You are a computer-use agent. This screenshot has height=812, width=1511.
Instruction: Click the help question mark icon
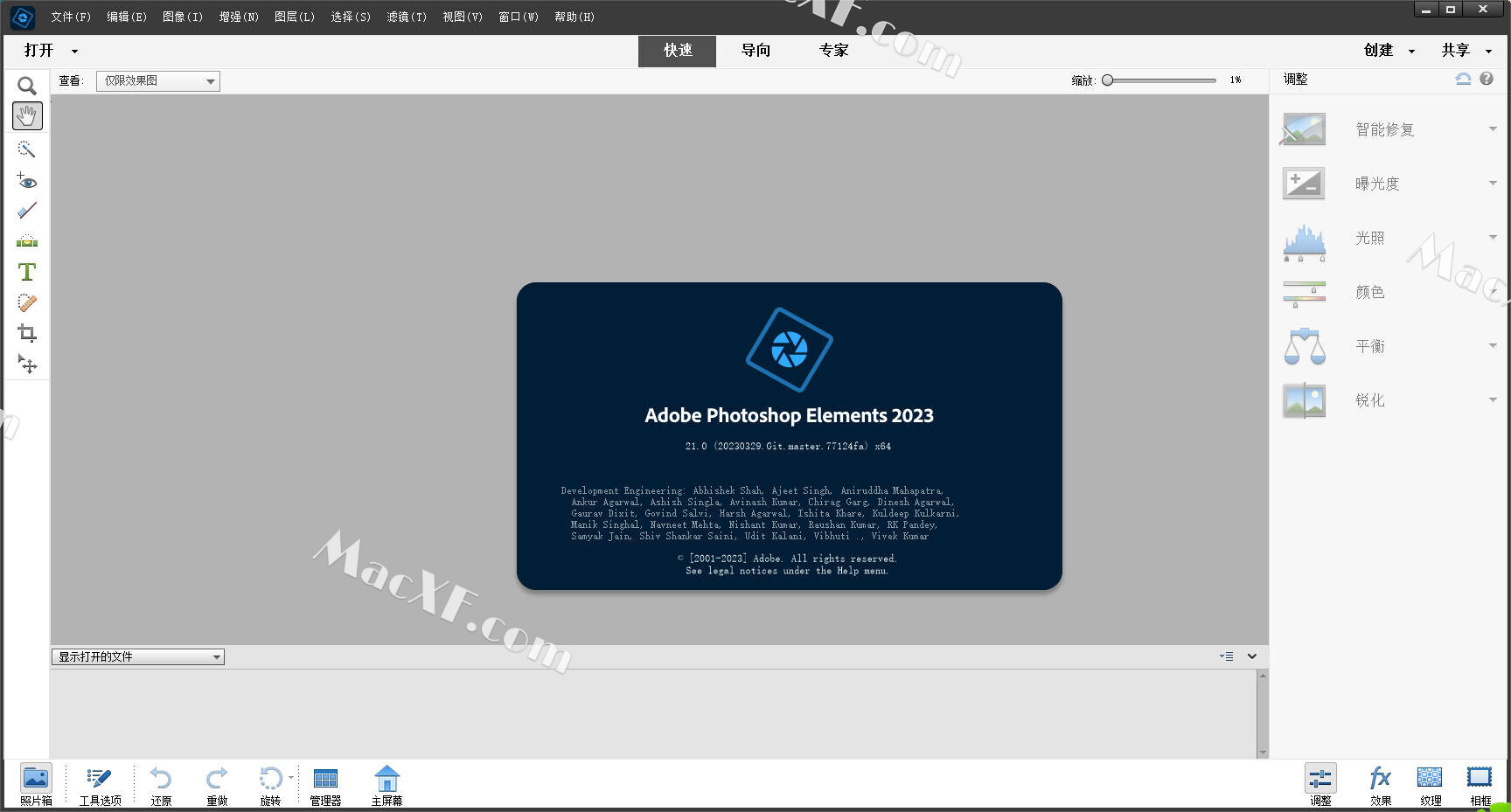point(1487,79)
